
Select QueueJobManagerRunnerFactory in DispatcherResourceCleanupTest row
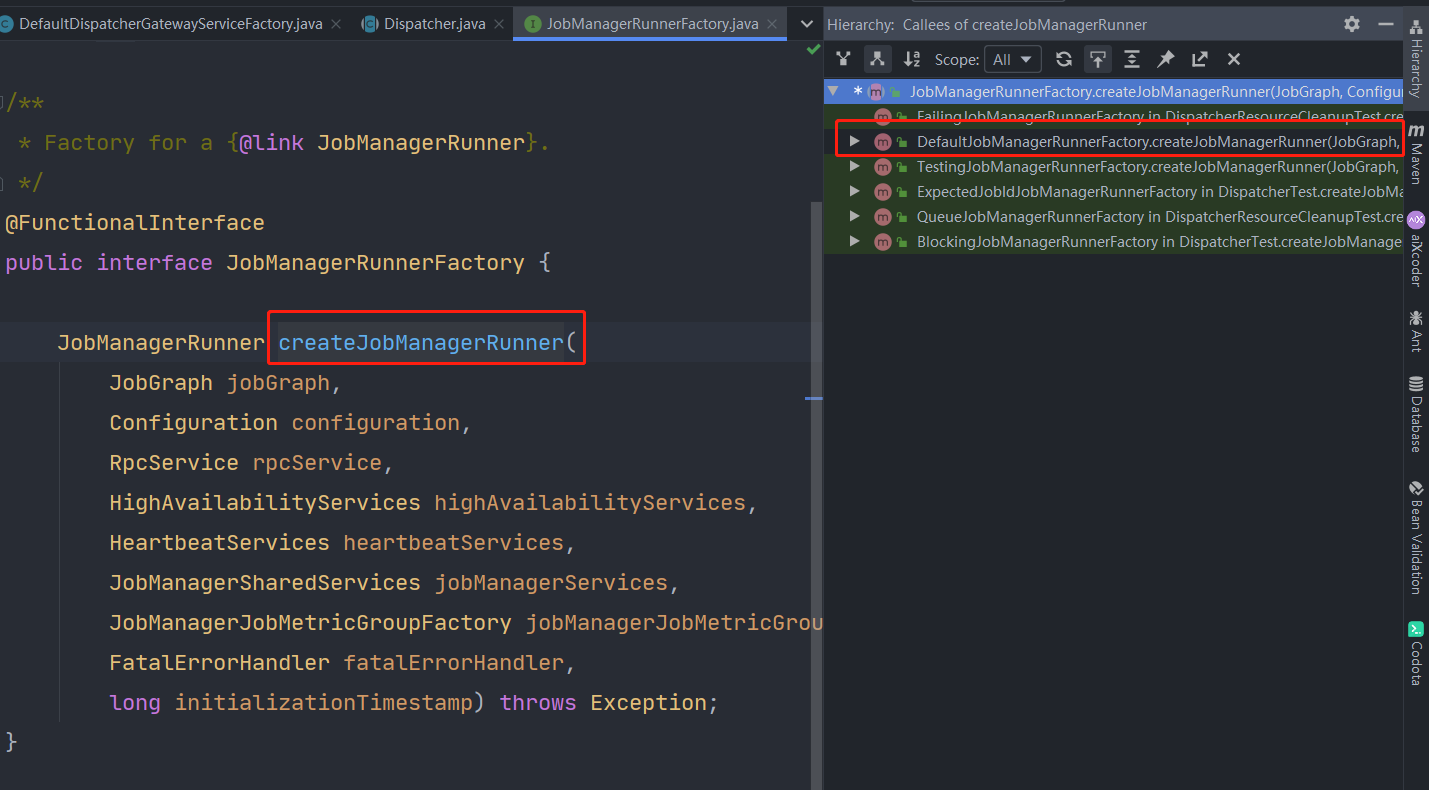pyautogui.click(x=1114, y=216)
